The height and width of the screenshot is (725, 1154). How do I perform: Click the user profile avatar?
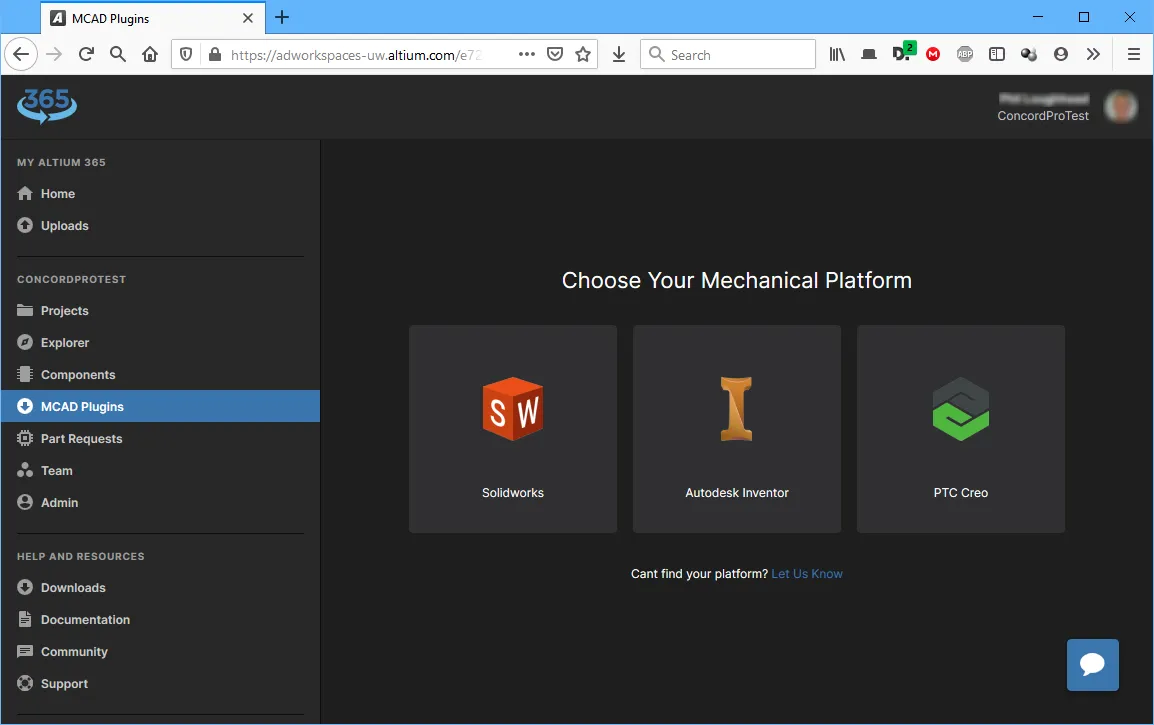(1120, 106)
